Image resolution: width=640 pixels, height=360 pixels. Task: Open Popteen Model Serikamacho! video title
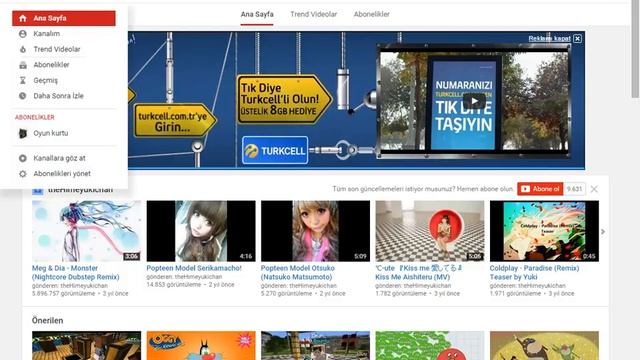pos(194,268)
